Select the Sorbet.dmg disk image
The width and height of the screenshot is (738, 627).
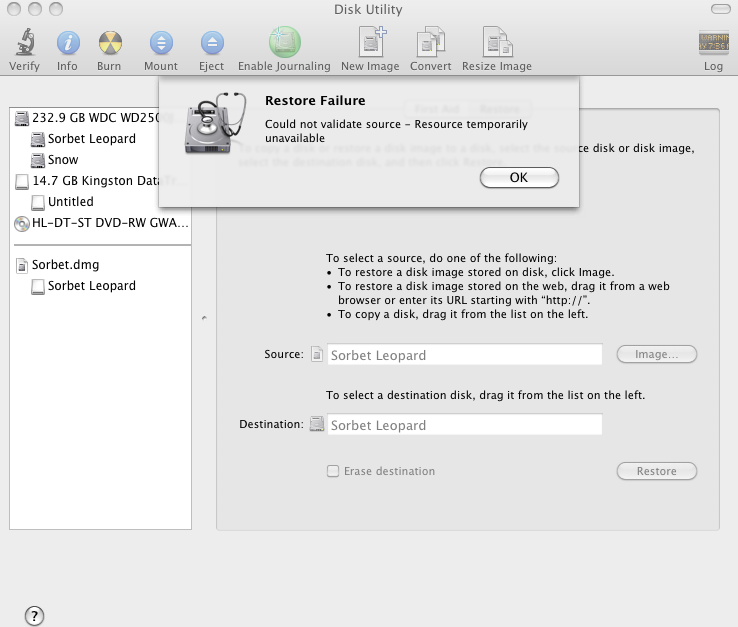point(57,265)
